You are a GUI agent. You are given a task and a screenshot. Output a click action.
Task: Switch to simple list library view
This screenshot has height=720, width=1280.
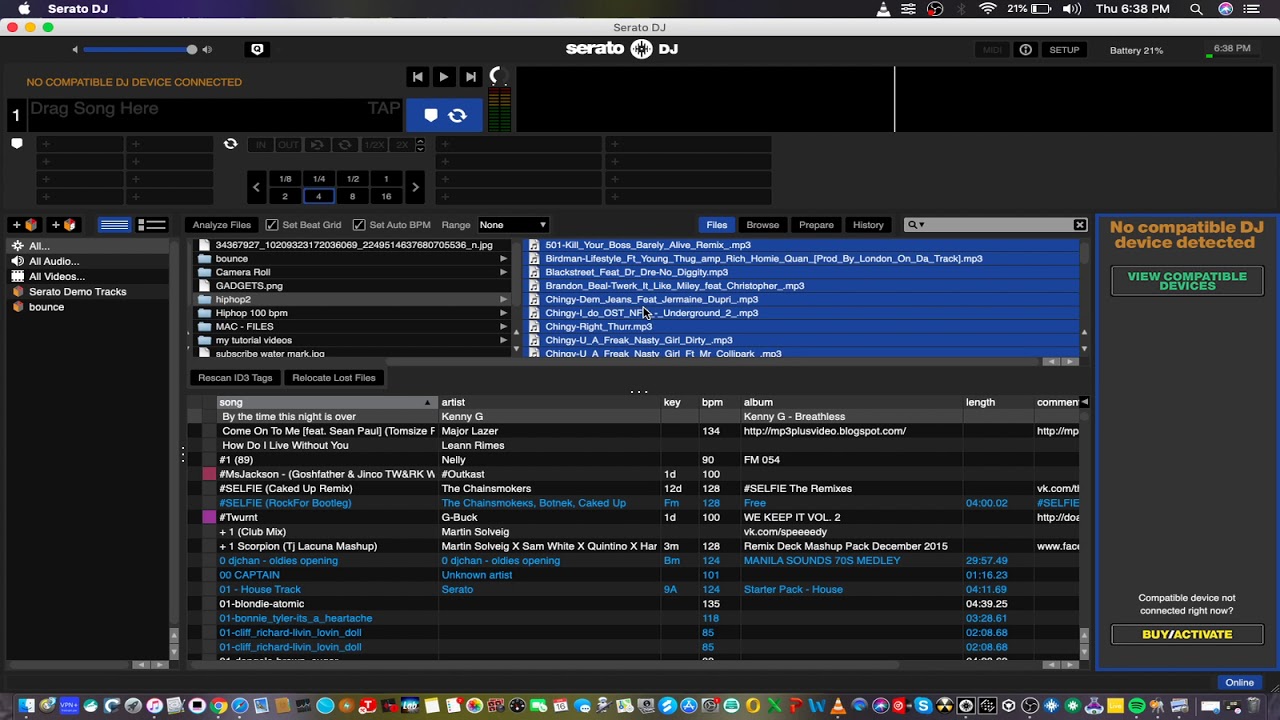(114, 225)
